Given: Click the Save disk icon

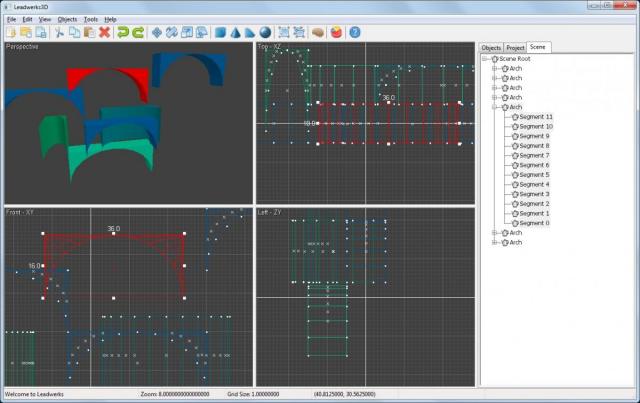Looking at the screenshot, I should coord(39,32).
